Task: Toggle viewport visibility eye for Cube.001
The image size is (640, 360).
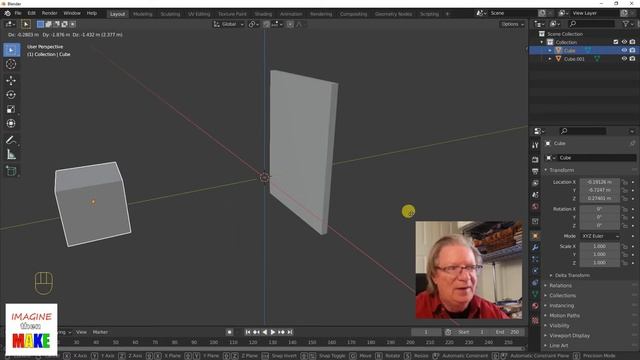Action: (x=624, y=59)
